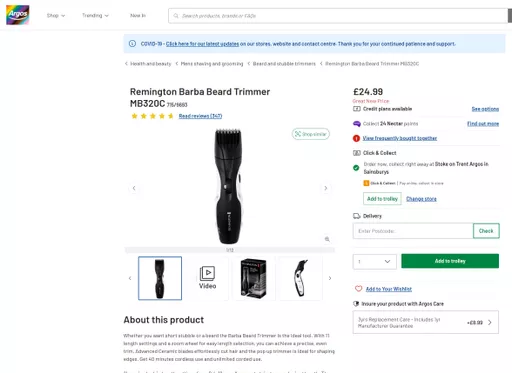Click the search magnifier icon
This screenshot has width=512, height=373.
tap(176, 16)
